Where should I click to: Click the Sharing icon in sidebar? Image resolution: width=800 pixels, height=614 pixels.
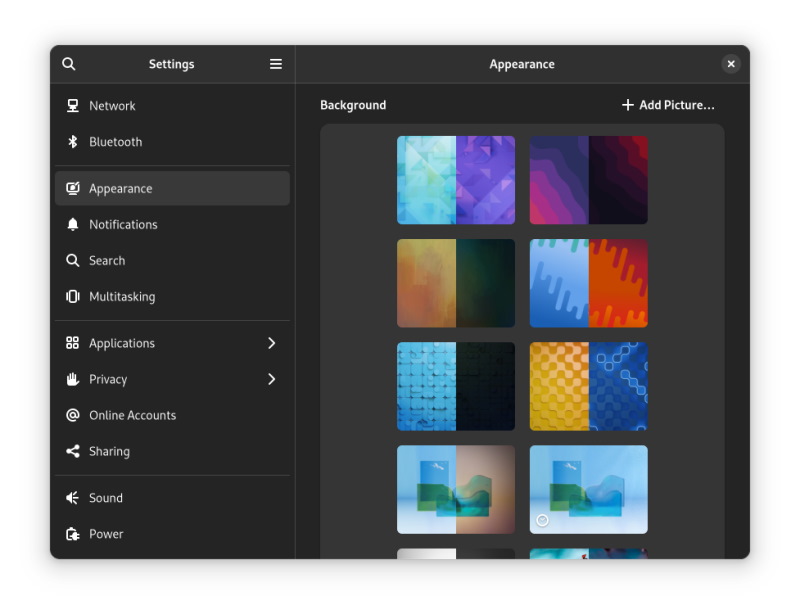pos(73,452)
